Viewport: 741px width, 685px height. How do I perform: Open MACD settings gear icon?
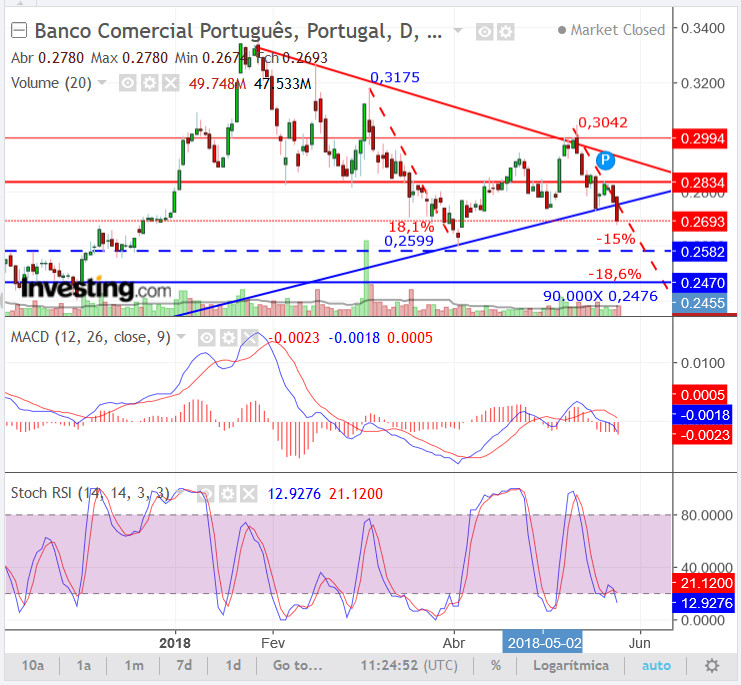229,338
